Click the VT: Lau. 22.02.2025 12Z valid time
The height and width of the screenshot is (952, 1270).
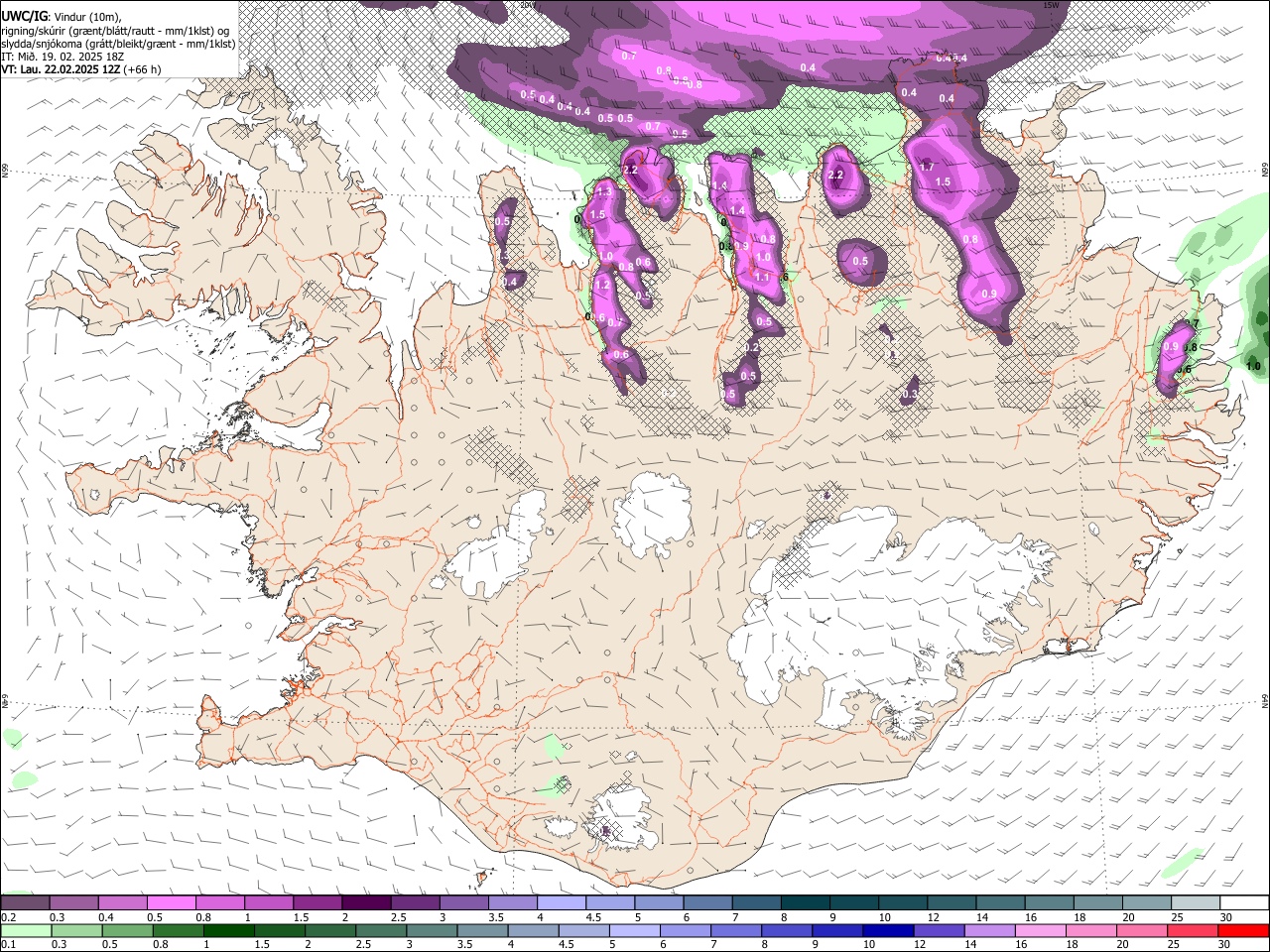[81, 69]
